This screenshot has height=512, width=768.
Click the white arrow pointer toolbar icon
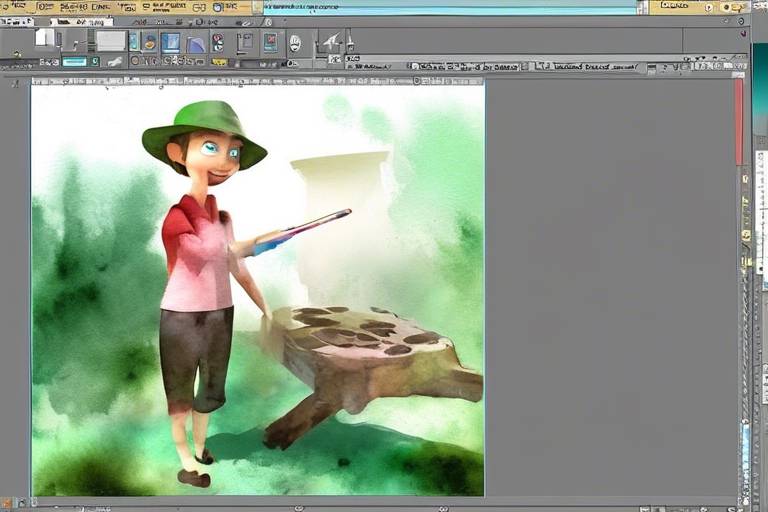331,42
